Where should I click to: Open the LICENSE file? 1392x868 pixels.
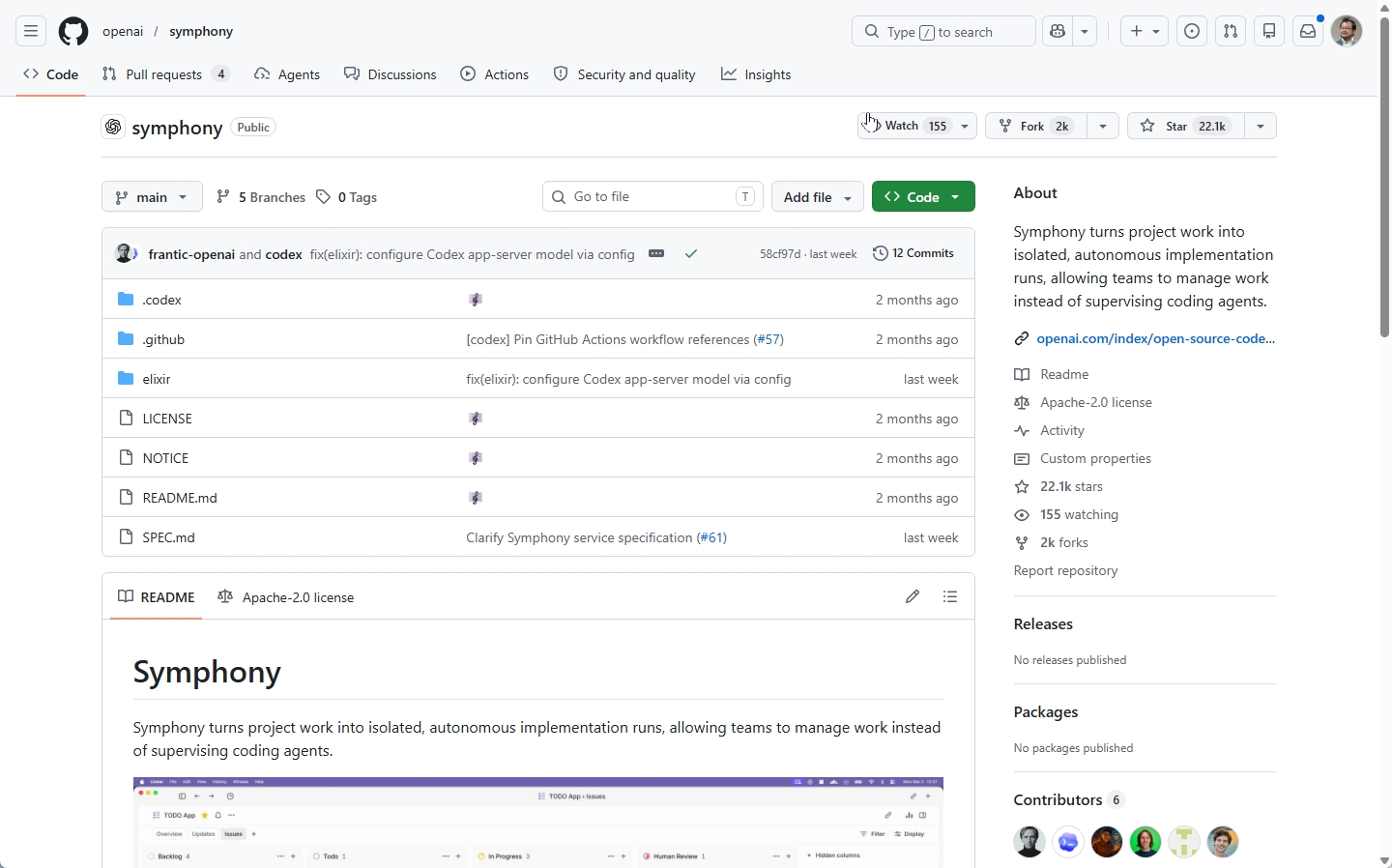point(167,419)
